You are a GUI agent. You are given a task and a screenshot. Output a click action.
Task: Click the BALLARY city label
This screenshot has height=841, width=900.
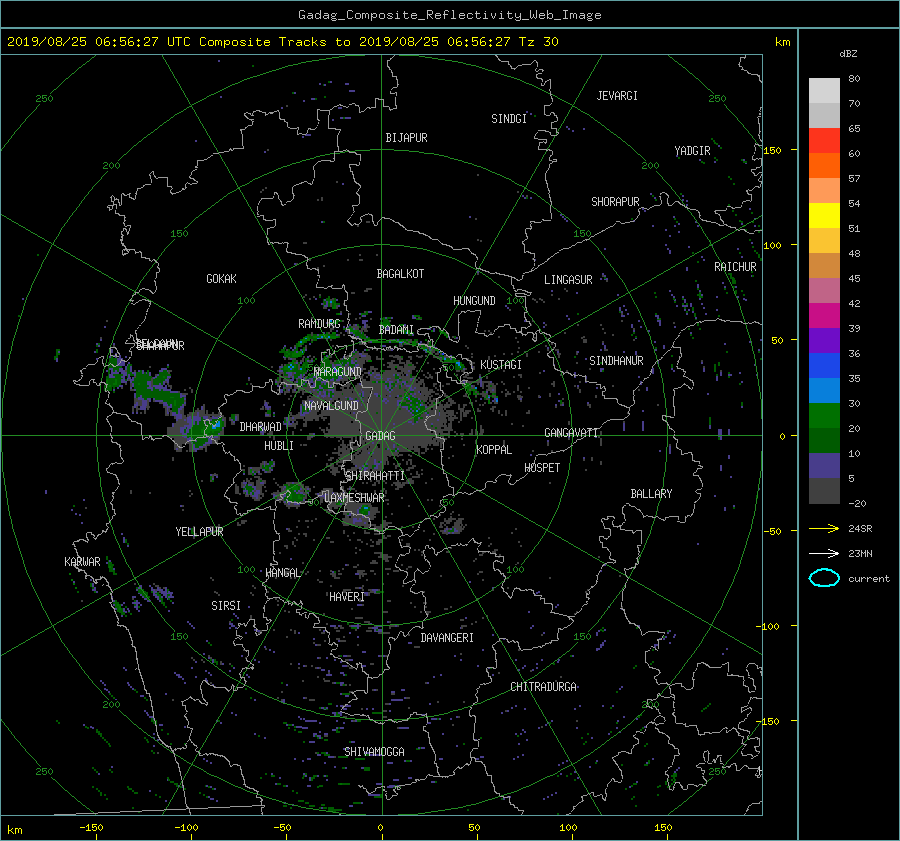pos(651,494)
